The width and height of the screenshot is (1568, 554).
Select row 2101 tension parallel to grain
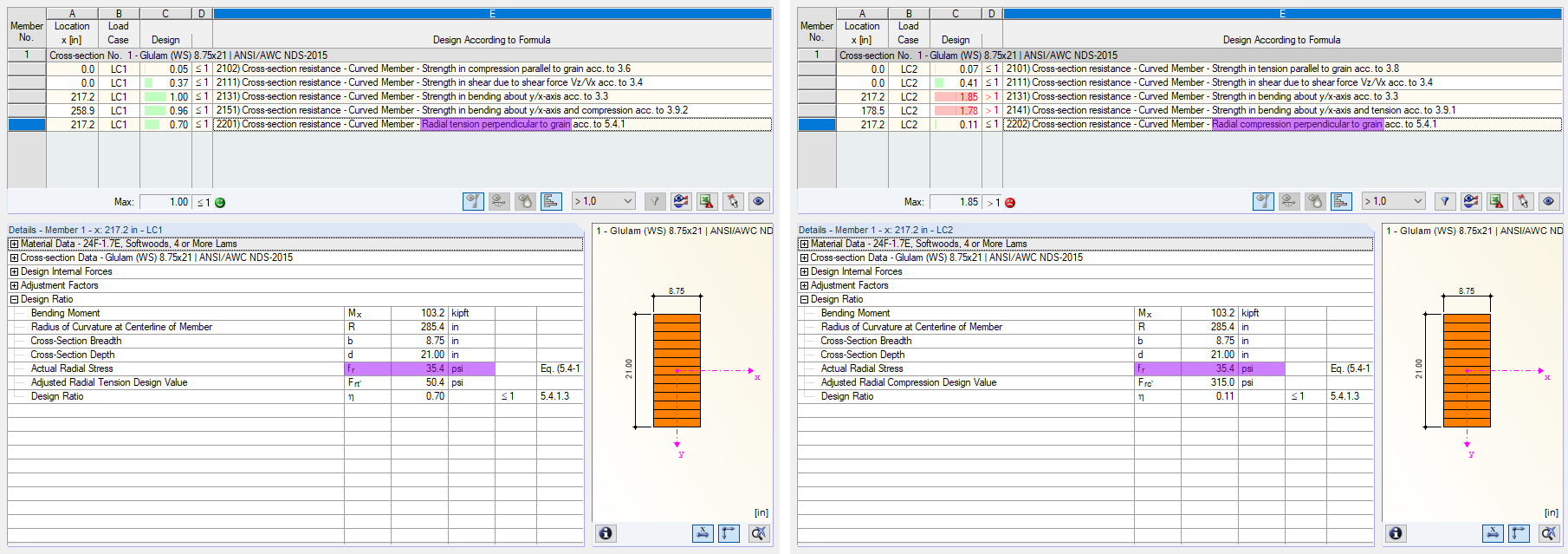pos(1180,68)
